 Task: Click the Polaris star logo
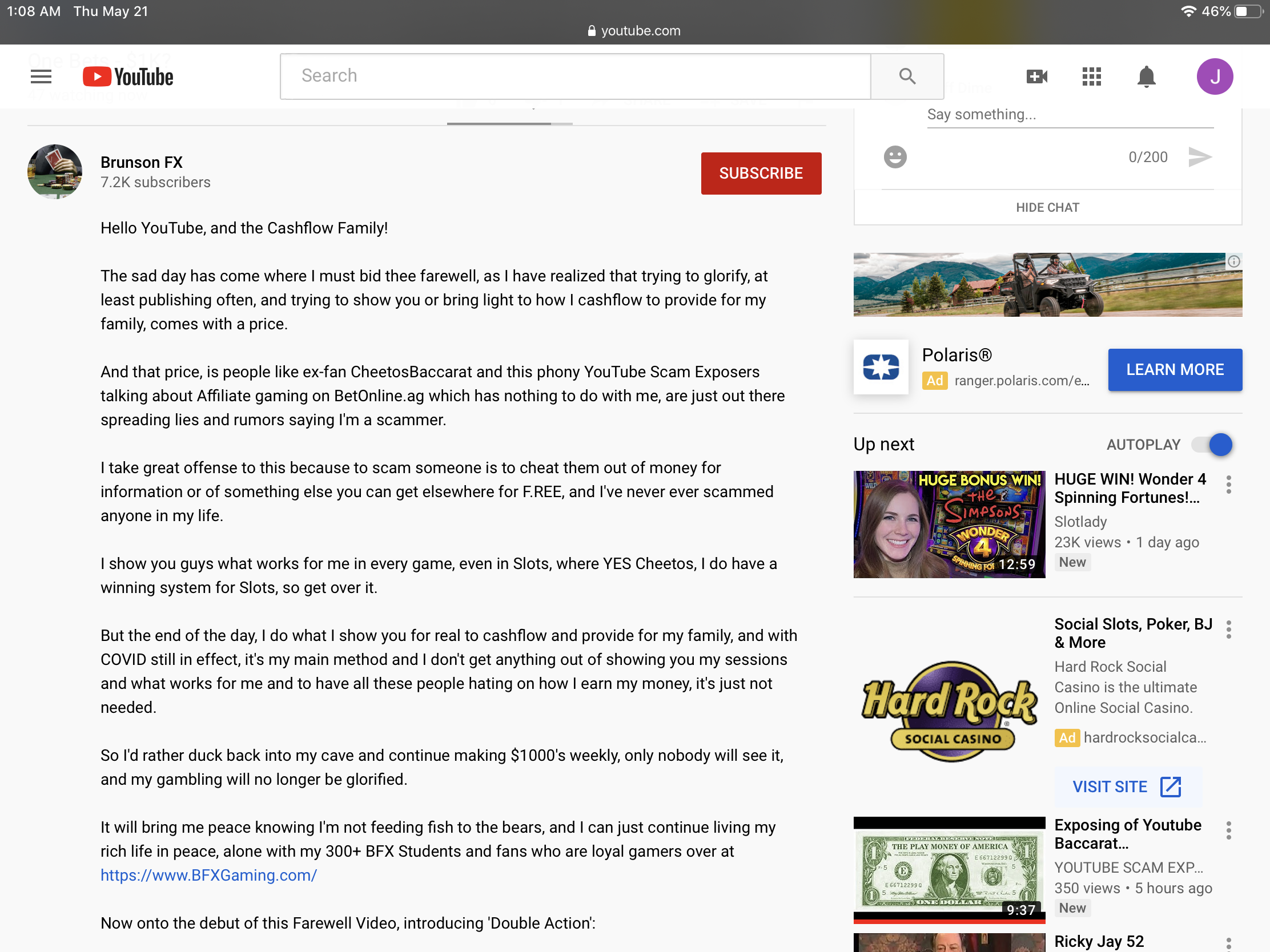coord(881,366)
